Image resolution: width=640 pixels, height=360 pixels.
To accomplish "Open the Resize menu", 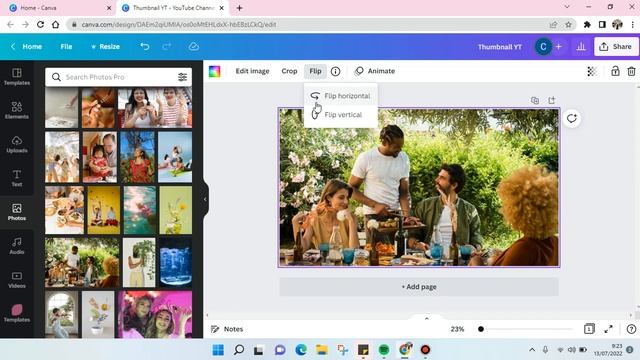I will (105, 47).
